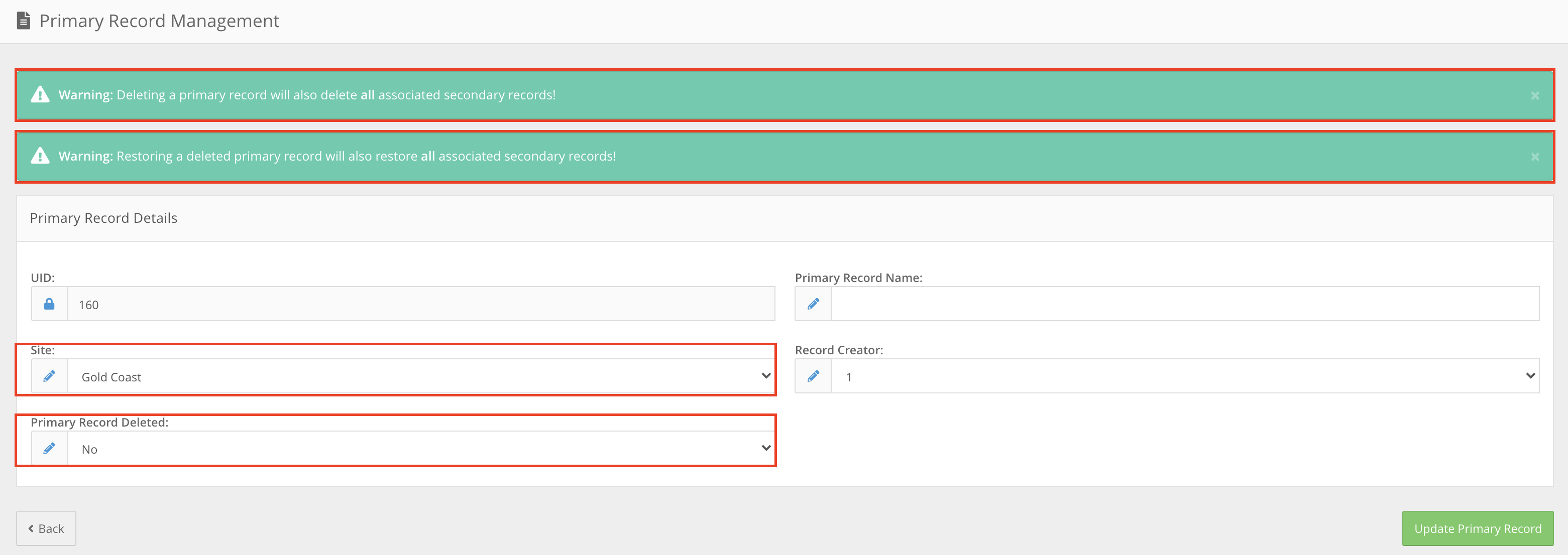Click the 'Site:' field label
This screenshot has width=1568, height=555.
[43, 350]
